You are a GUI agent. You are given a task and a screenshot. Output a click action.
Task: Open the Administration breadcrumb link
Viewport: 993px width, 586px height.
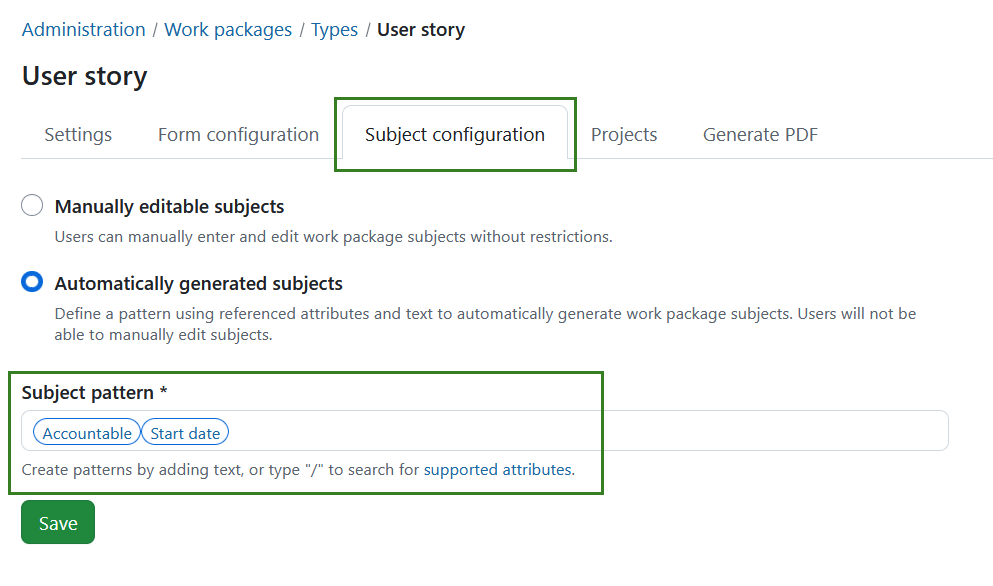point(83,29)
